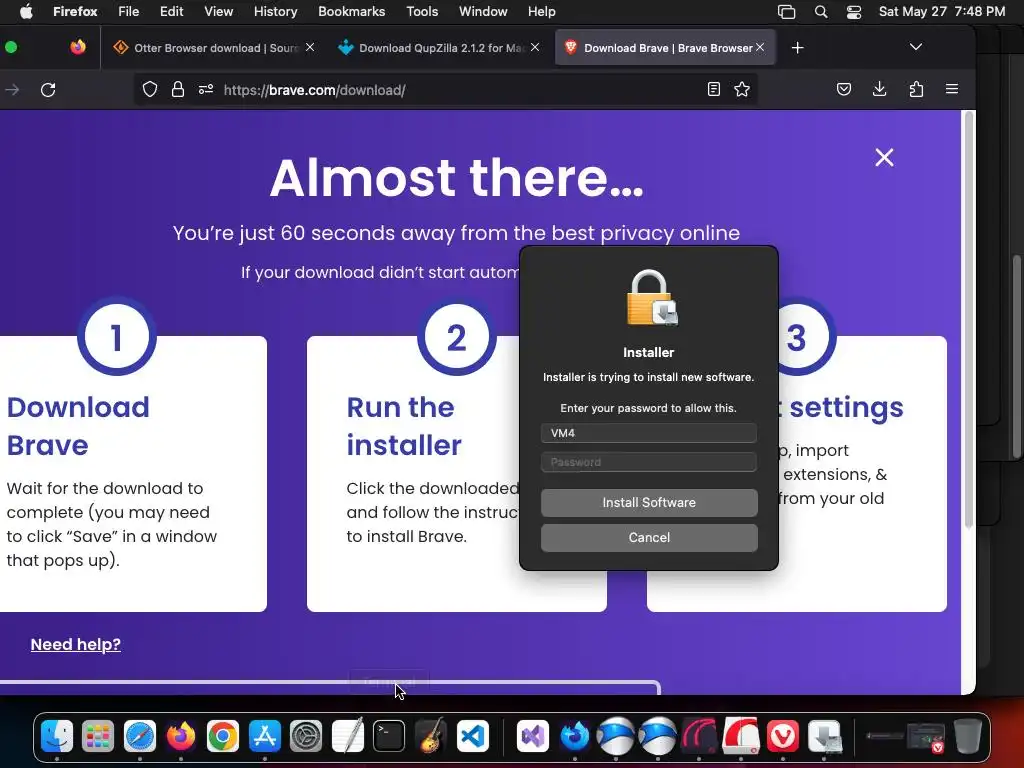Open Control Center in menu bar
The height and width of the screenshot is (768, 1024).
tap(854, 11)
